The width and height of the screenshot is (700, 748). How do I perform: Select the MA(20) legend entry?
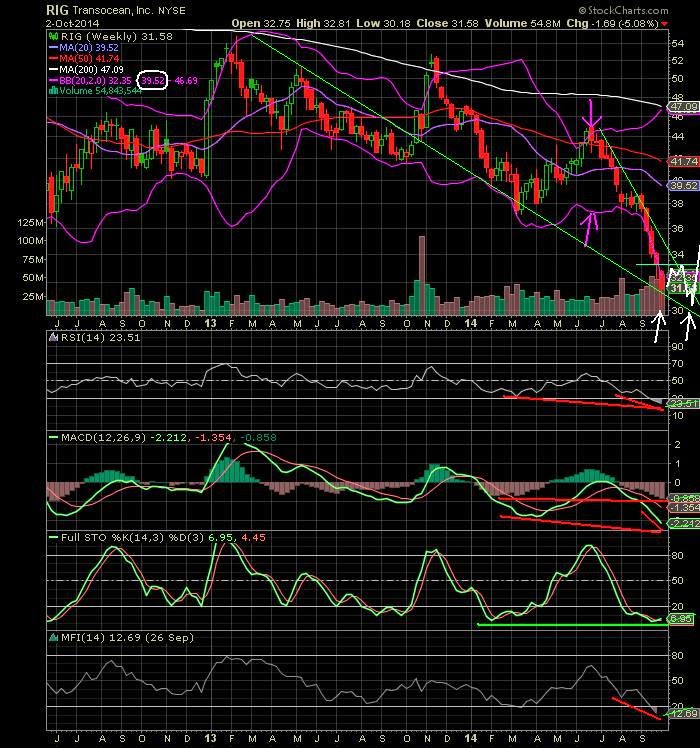(x=89, y=47)
